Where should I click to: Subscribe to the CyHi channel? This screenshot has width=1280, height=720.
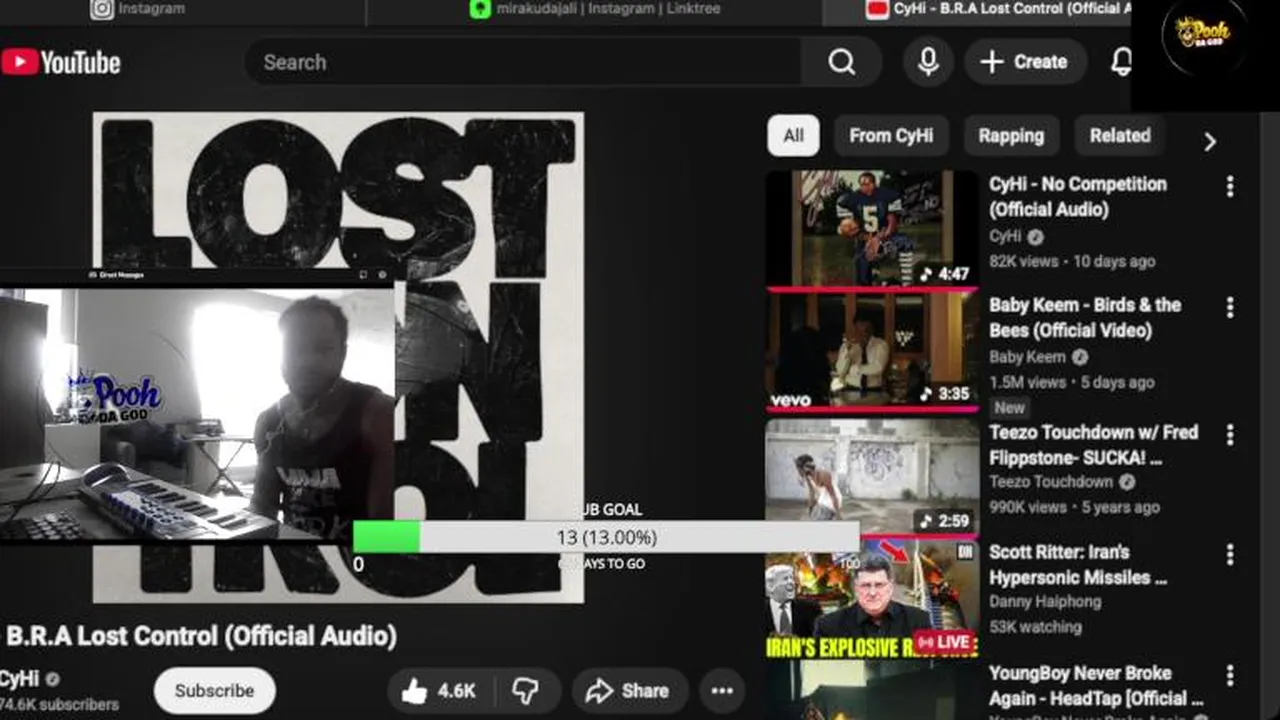(214, 691)
